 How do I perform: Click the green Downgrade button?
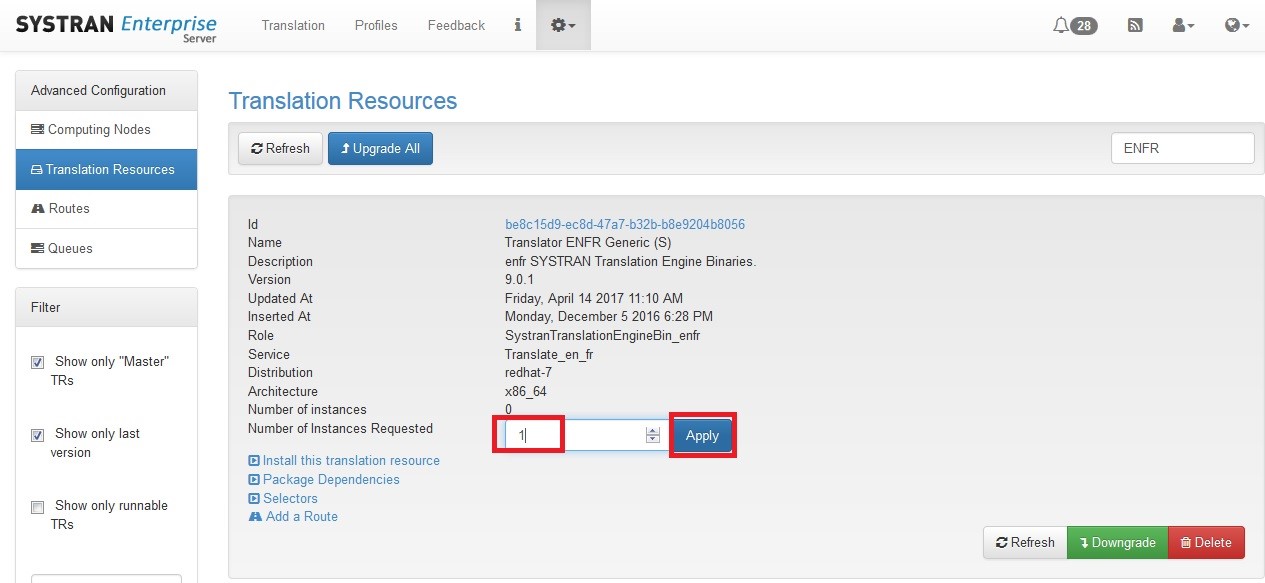(x=1117, y=542)
